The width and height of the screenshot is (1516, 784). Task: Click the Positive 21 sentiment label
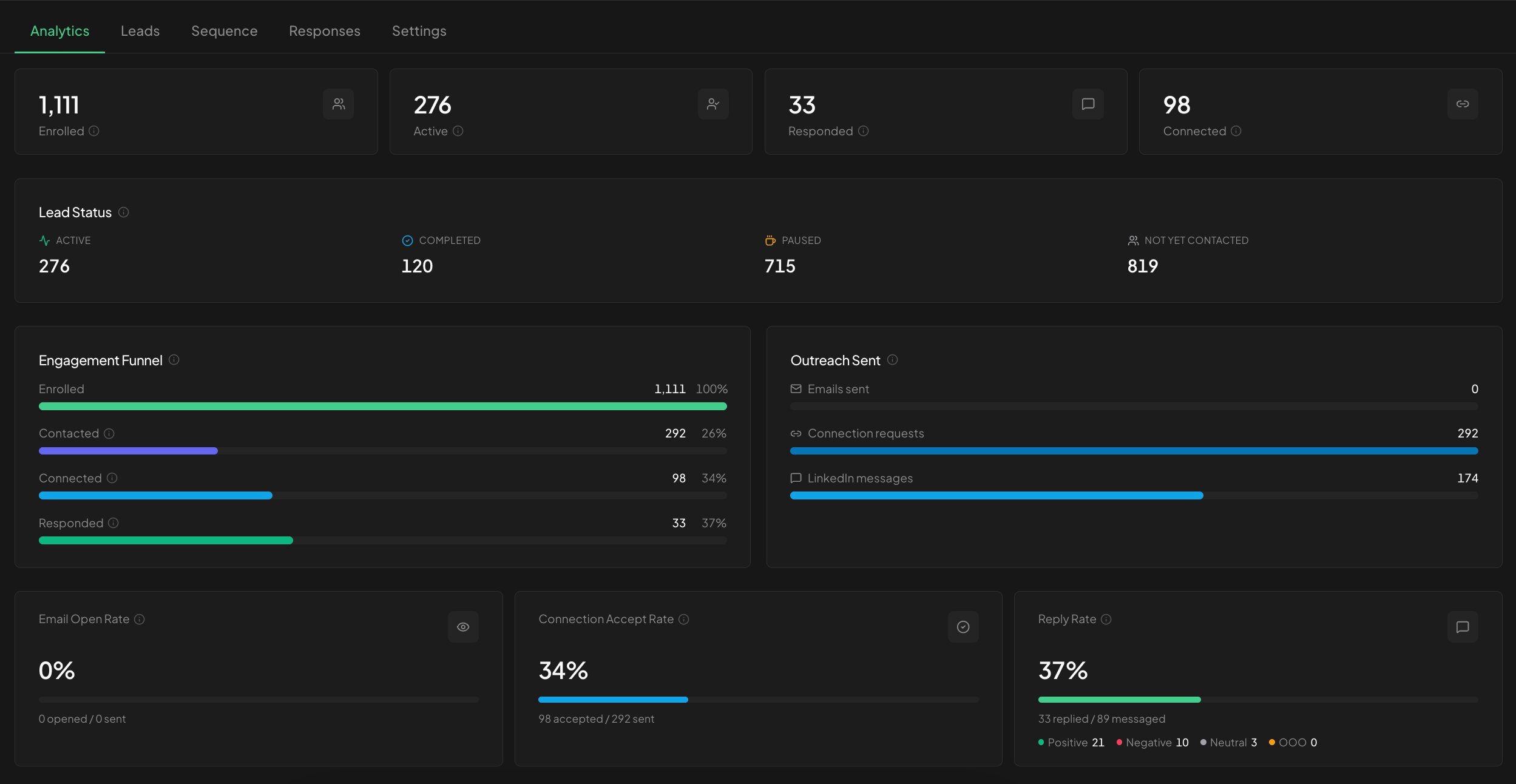[x=1071, y=743]
